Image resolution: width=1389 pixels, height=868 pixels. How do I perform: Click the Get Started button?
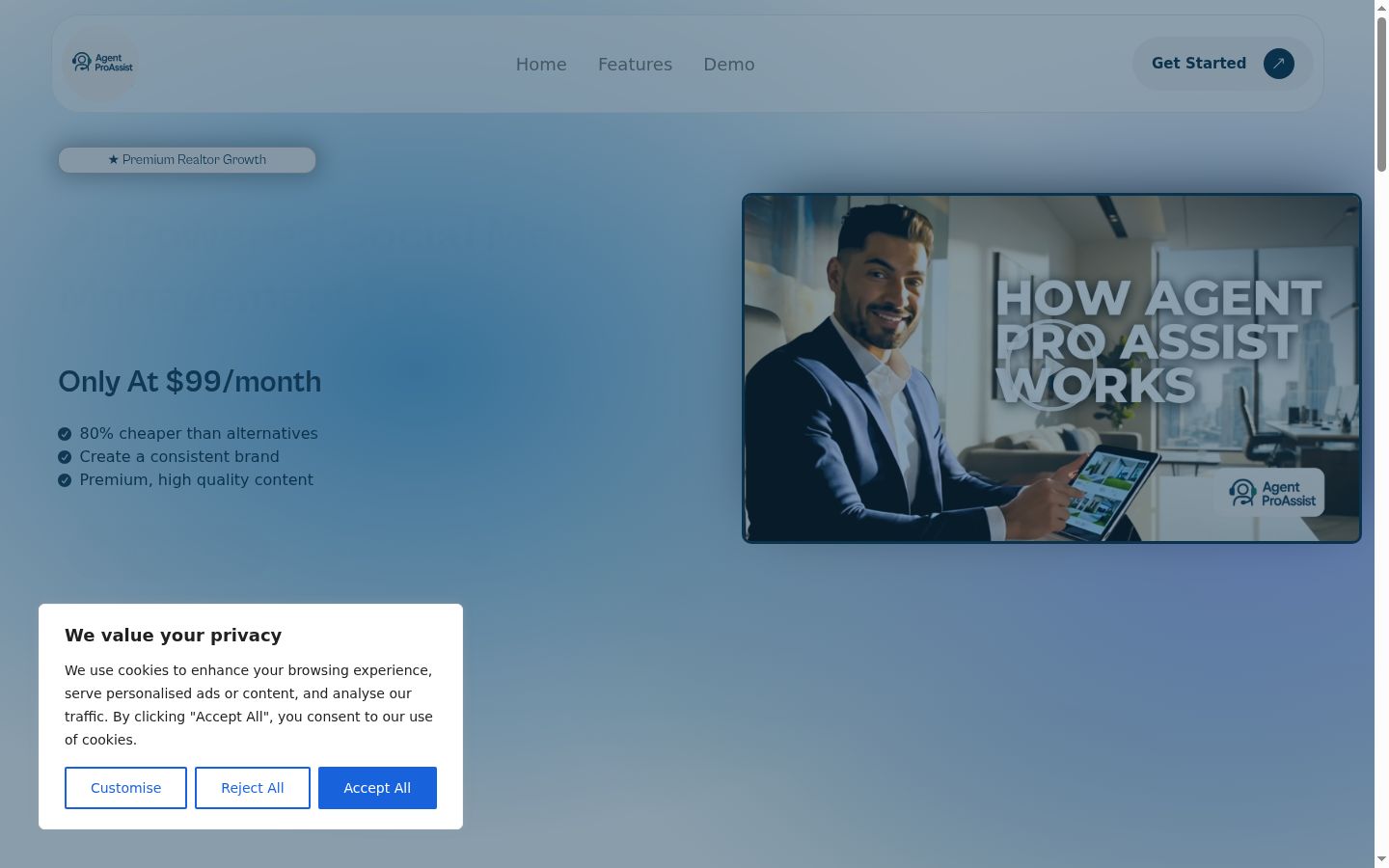[1222, 64]
